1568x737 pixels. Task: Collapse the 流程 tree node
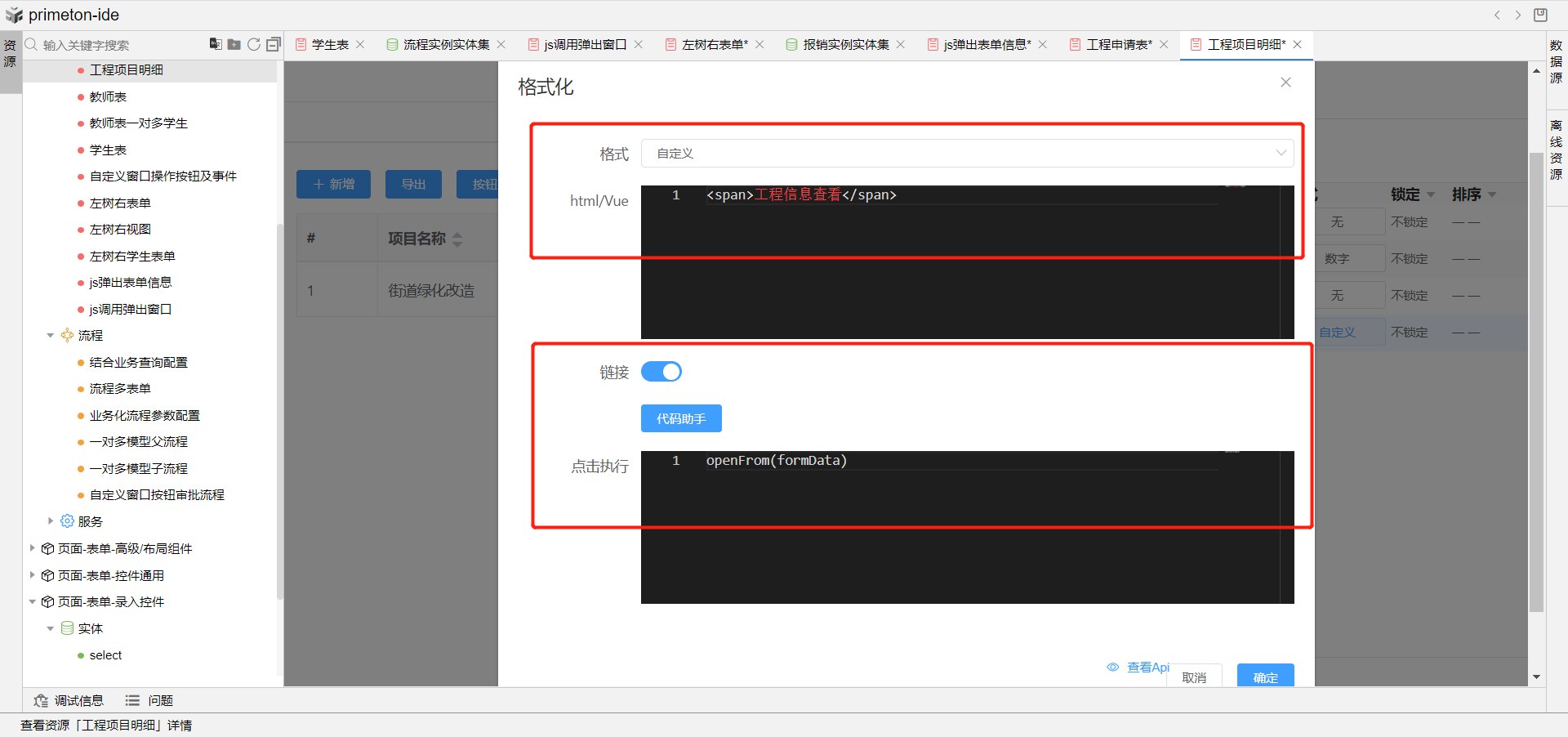coord(51,336)
